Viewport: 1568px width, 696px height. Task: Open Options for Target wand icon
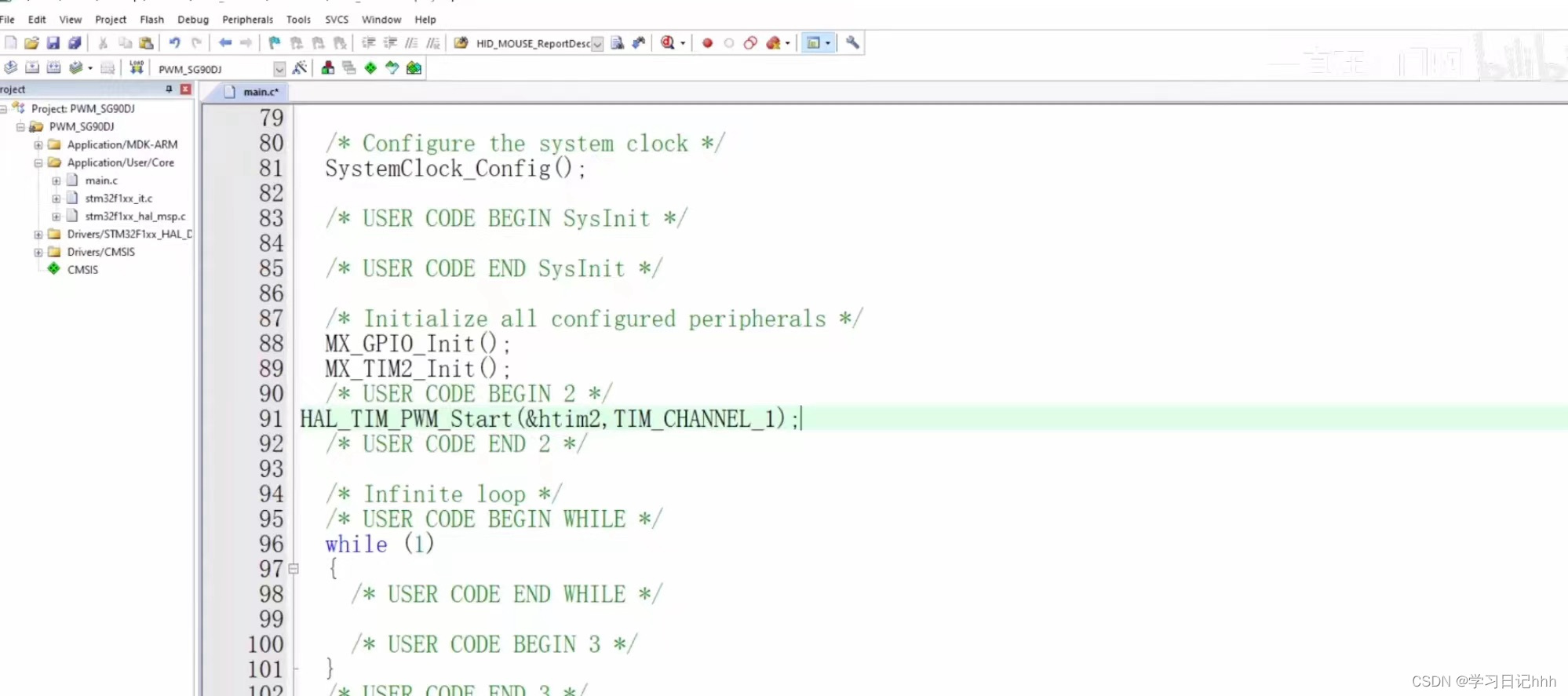tap(299, 68)
